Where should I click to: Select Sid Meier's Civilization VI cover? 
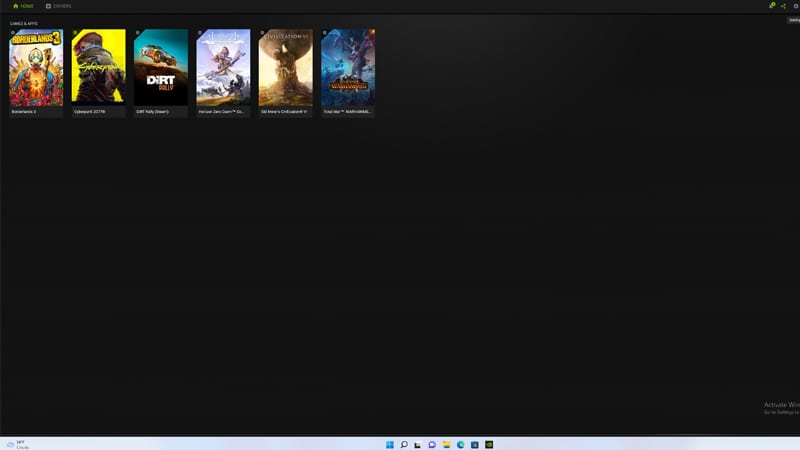click(x=285, y=68)
